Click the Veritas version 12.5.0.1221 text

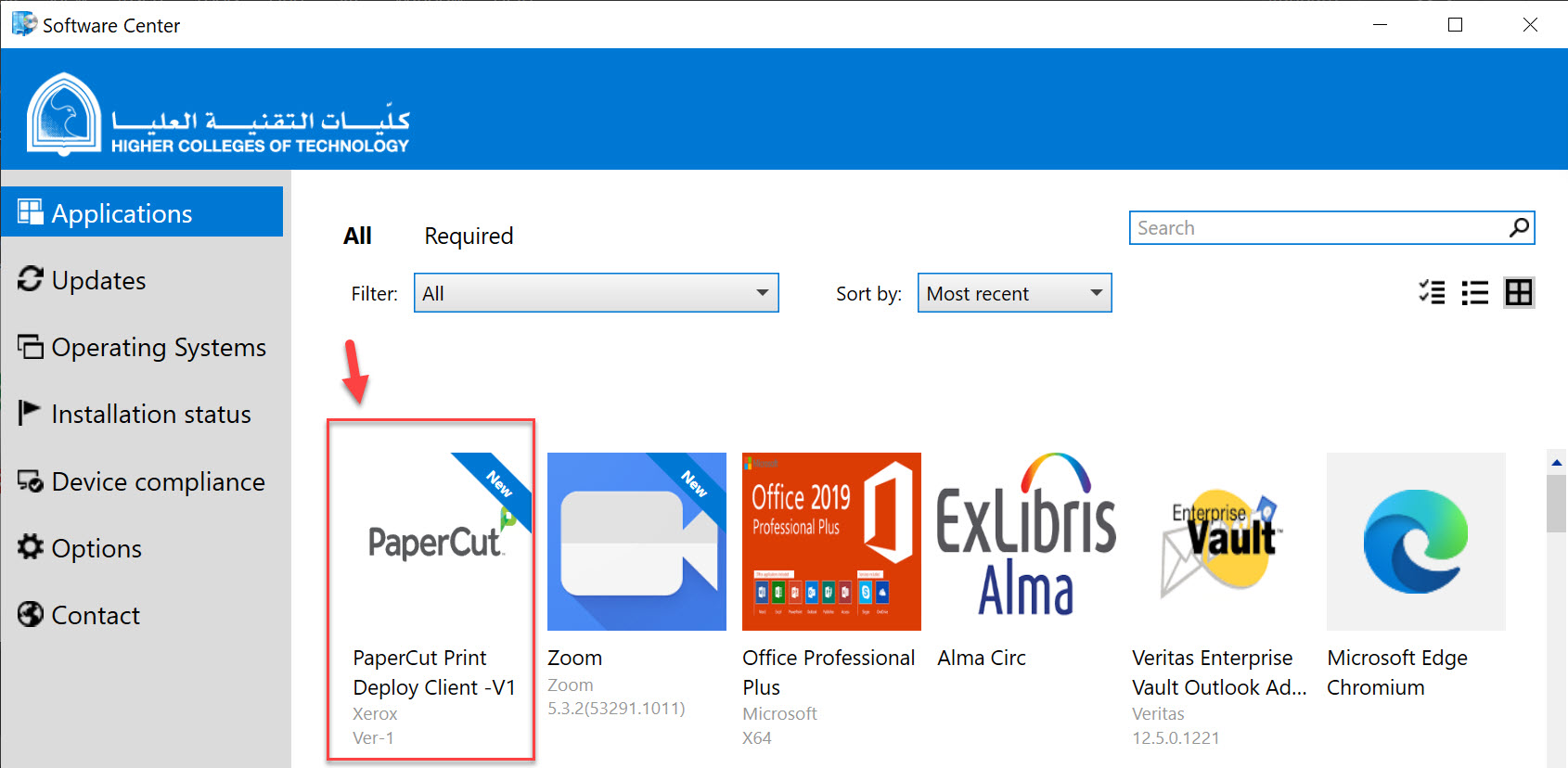(x=1176, y=737)
